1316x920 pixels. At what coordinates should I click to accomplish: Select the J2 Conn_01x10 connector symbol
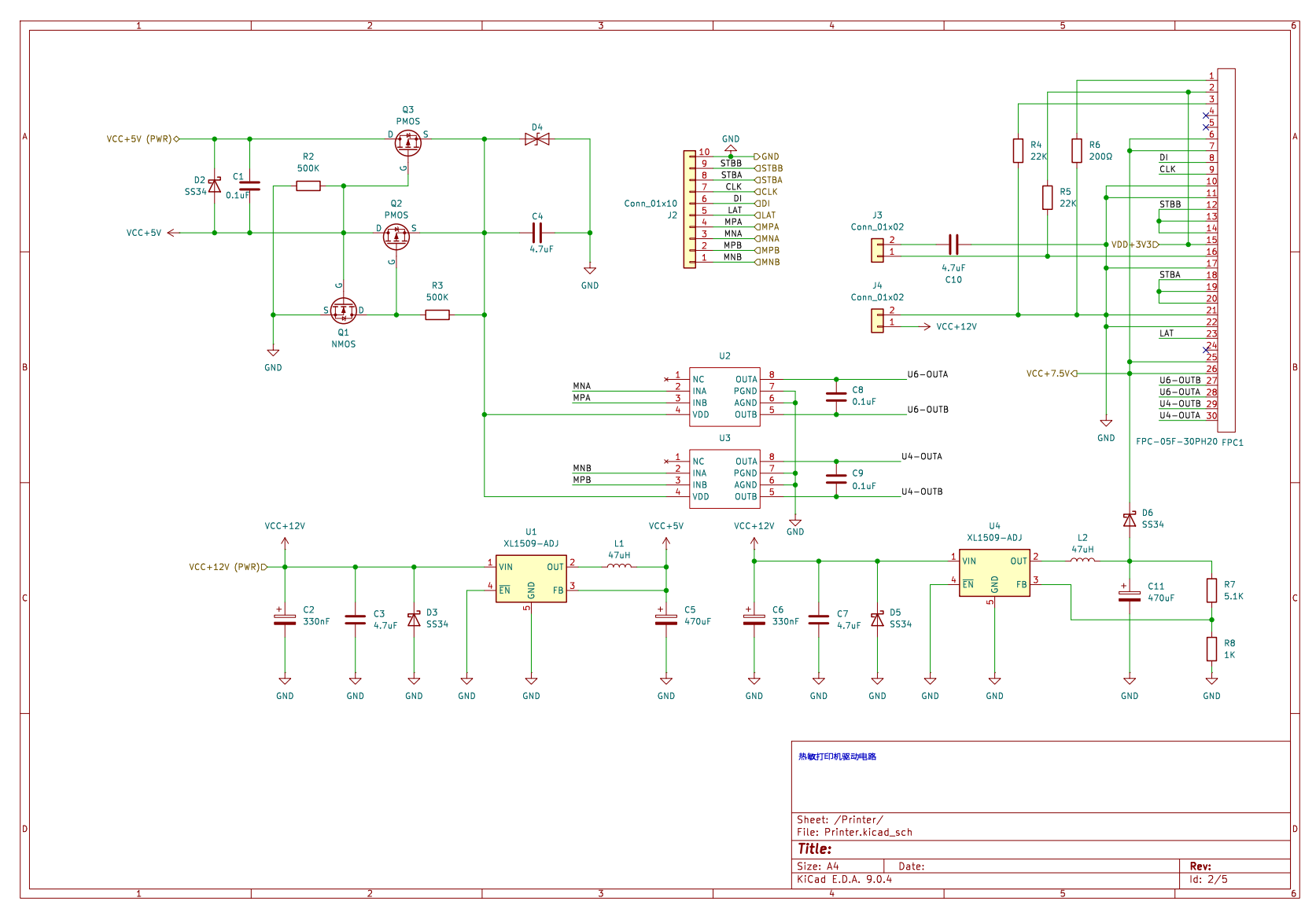(x=690, y=209)
